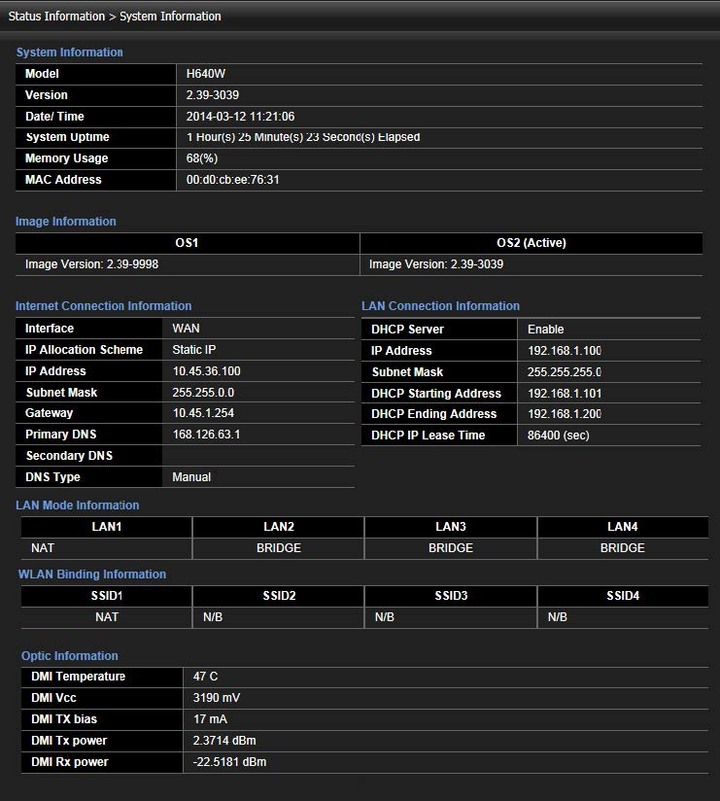
Task: Select DHCP ending address 192.168.1.200
Action: pos(565,414)
